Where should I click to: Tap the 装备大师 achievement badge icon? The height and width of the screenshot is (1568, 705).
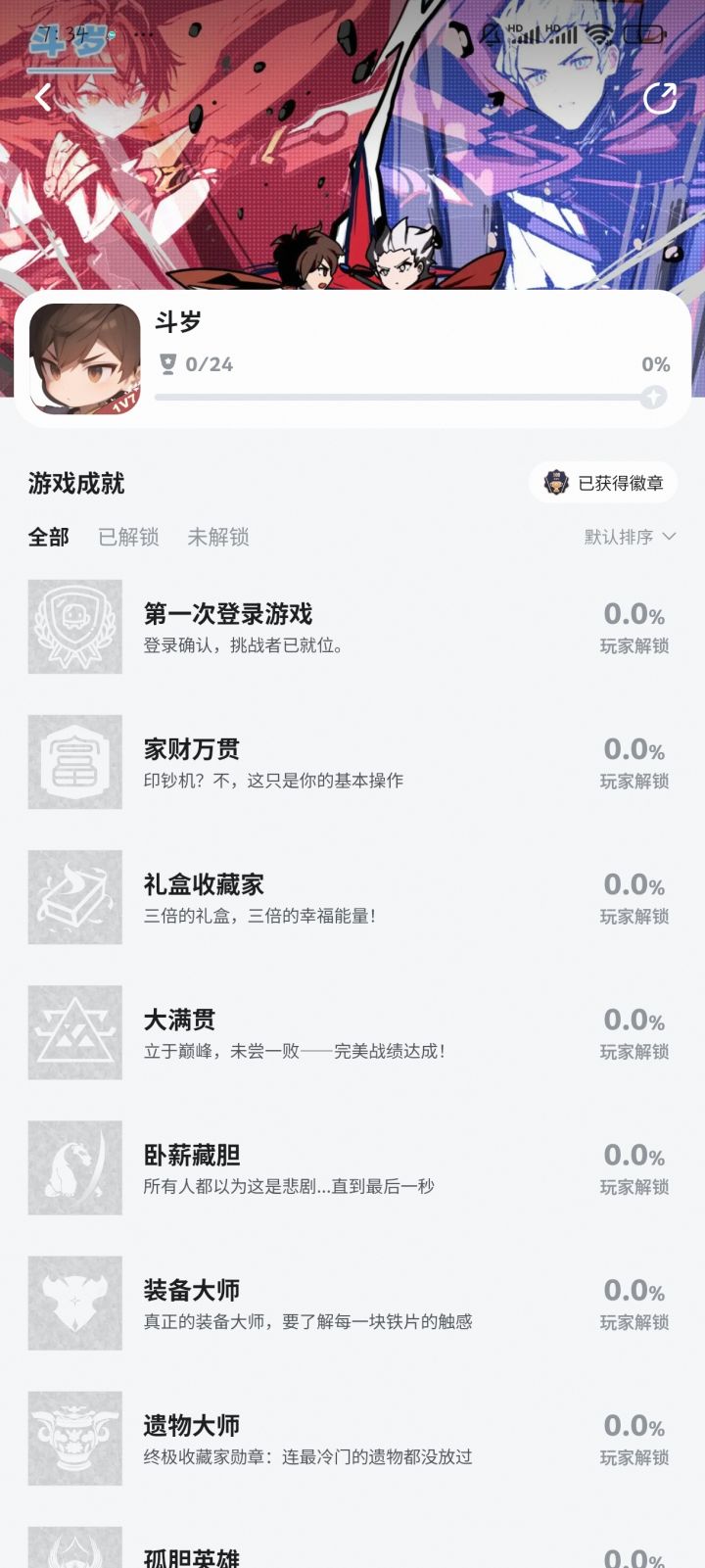pyautogui.click(x=75, y=1303)
